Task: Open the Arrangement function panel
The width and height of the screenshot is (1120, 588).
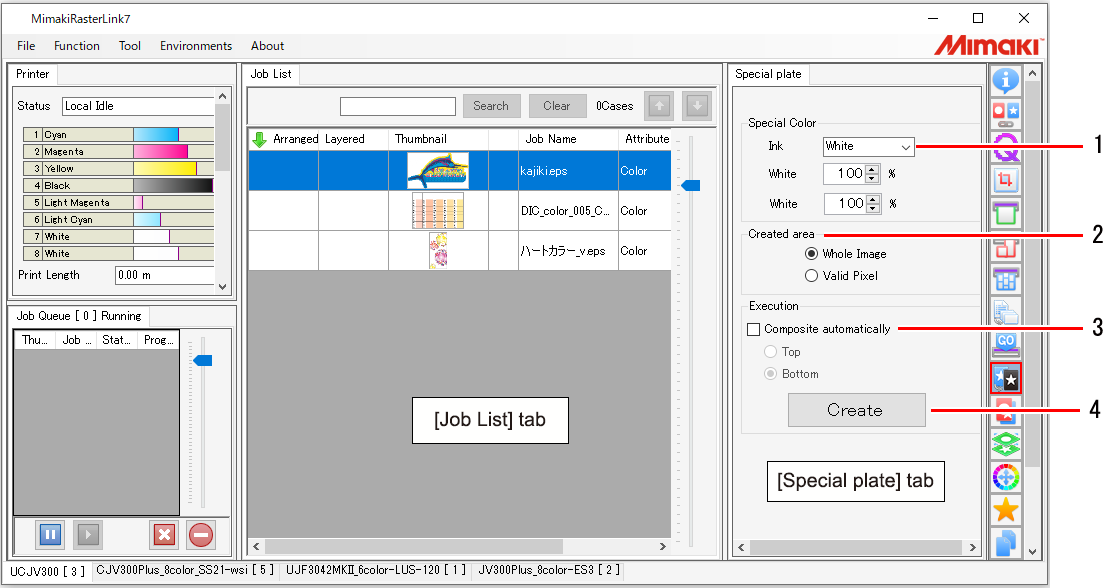Action: tap(1006, 248)
